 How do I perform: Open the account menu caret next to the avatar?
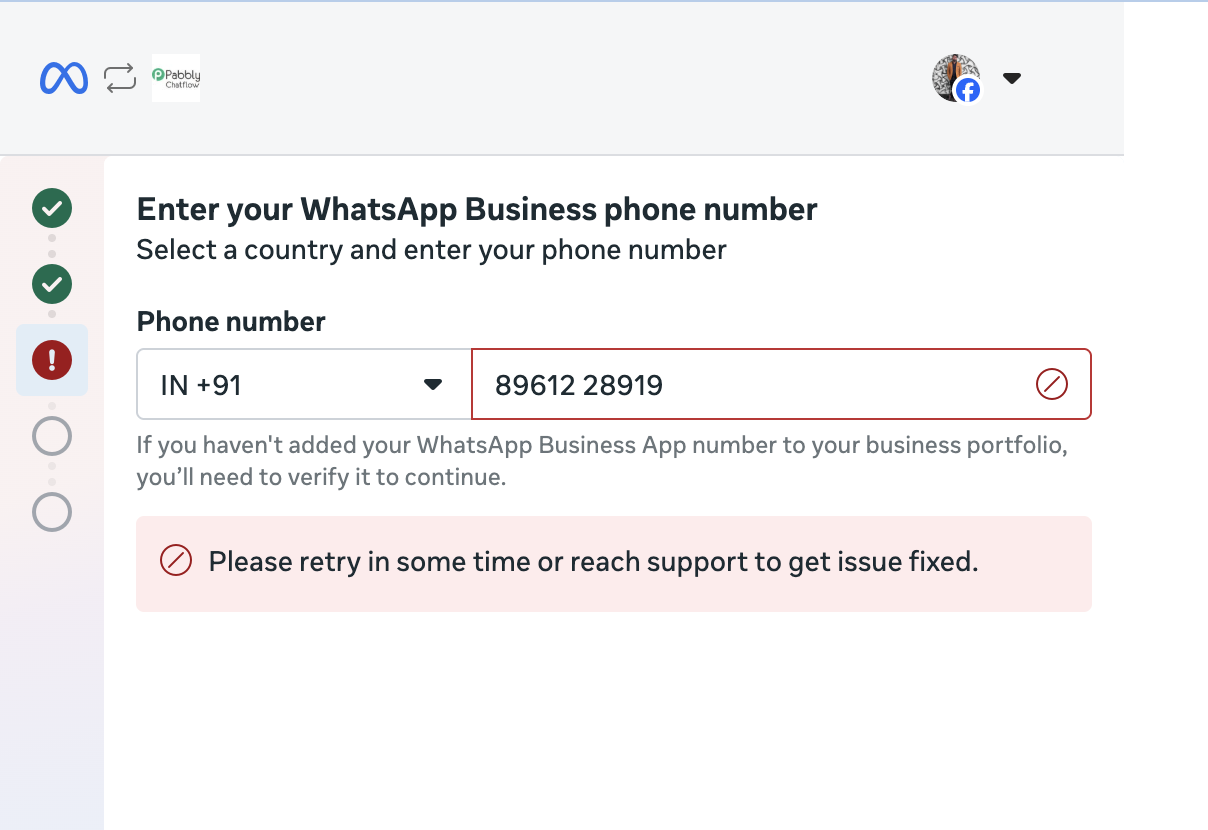1011,78
